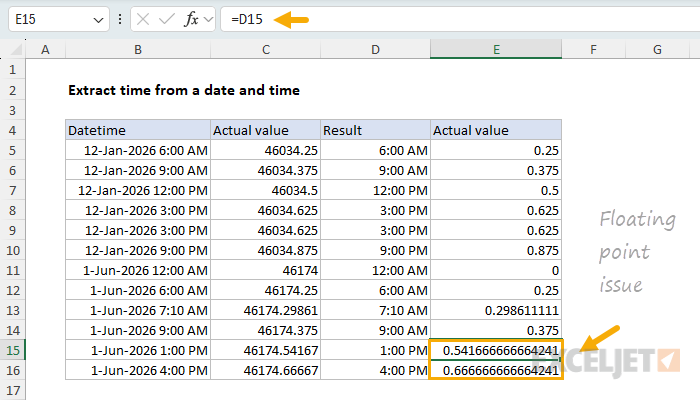Click cell value 0.666666666664241
Screen dimensions: 700x400
tap(496, 371)
